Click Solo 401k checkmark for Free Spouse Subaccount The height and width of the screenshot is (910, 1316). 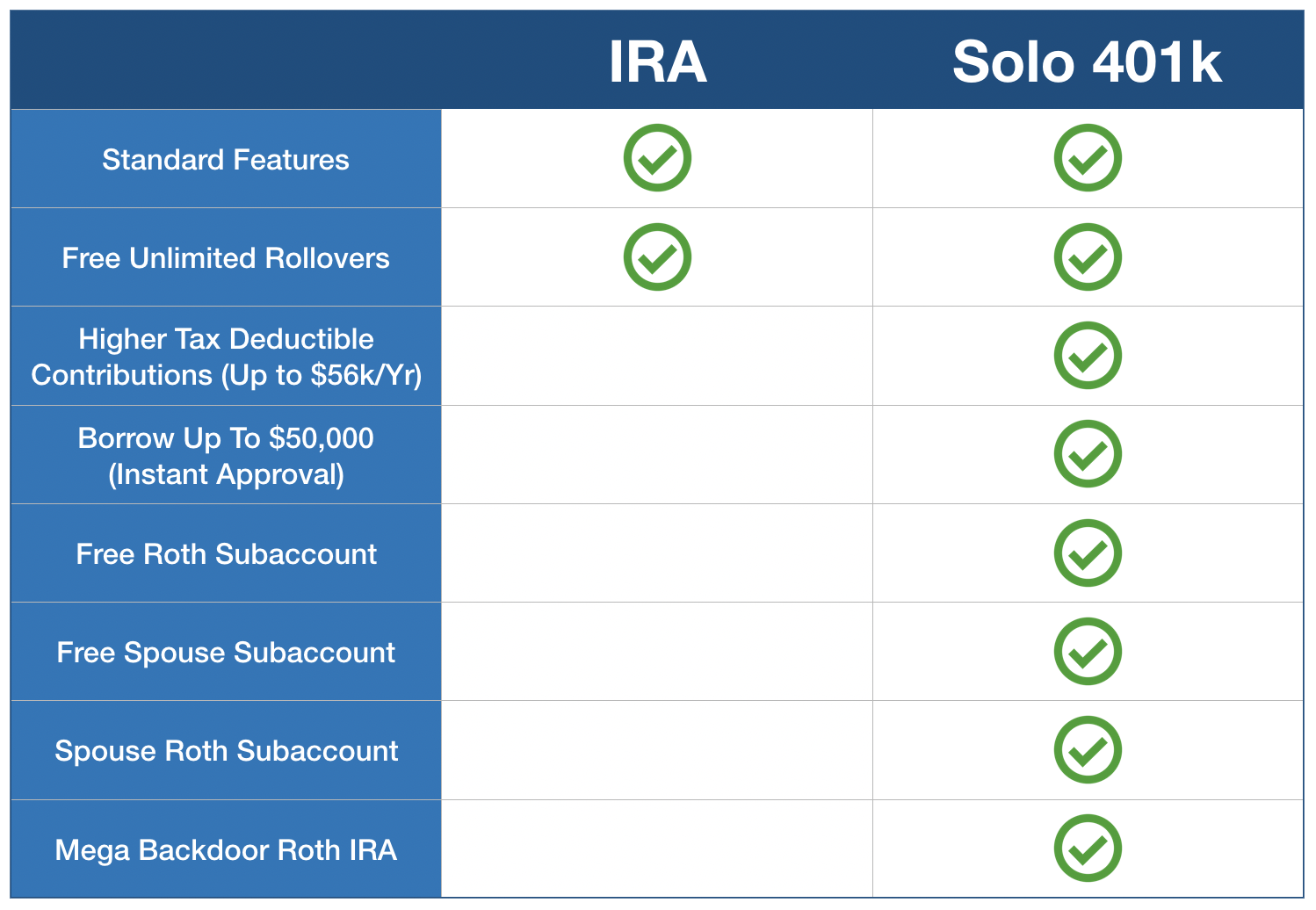point(1088,652)
